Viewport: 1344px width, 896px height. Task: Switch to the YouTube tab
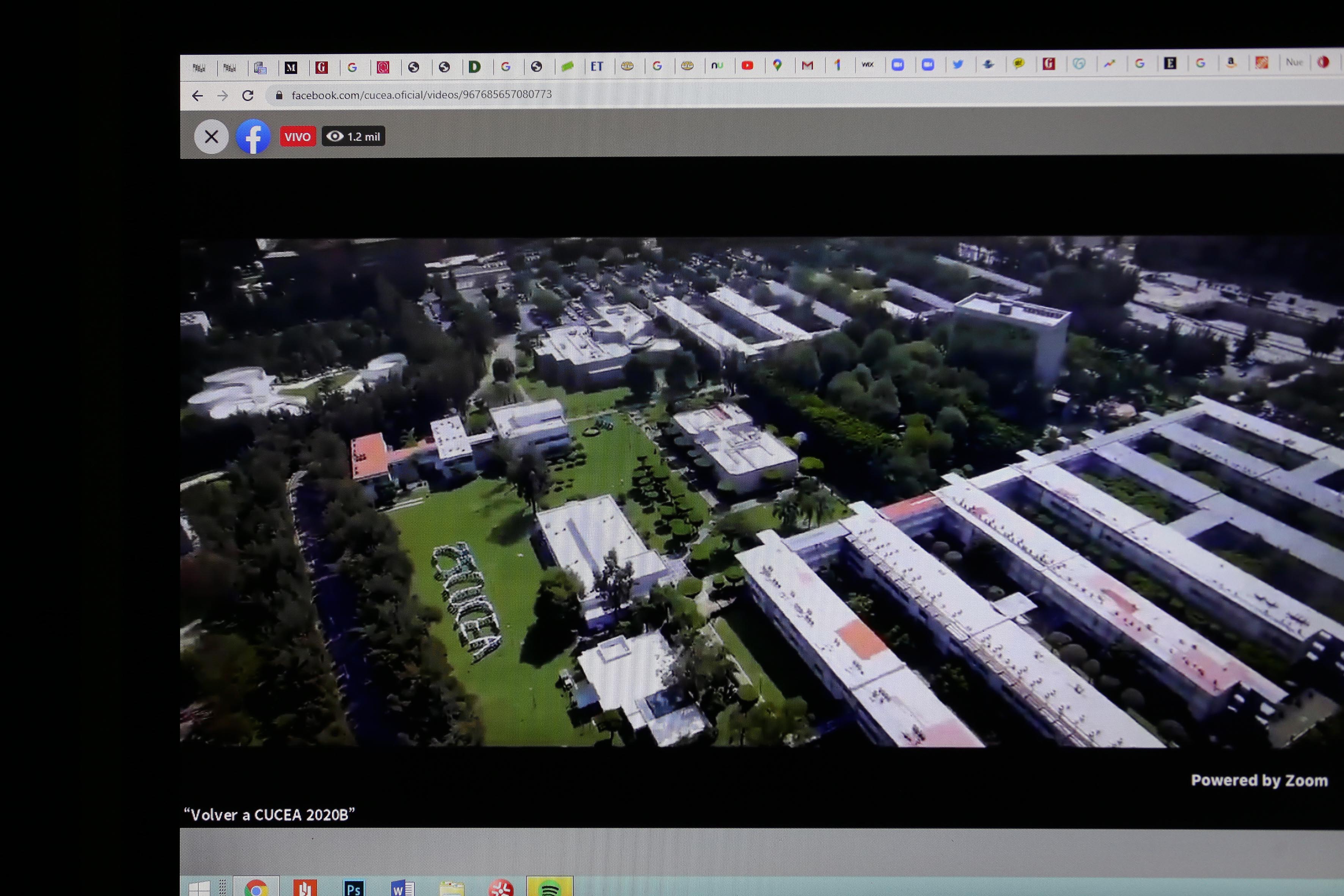747,66
